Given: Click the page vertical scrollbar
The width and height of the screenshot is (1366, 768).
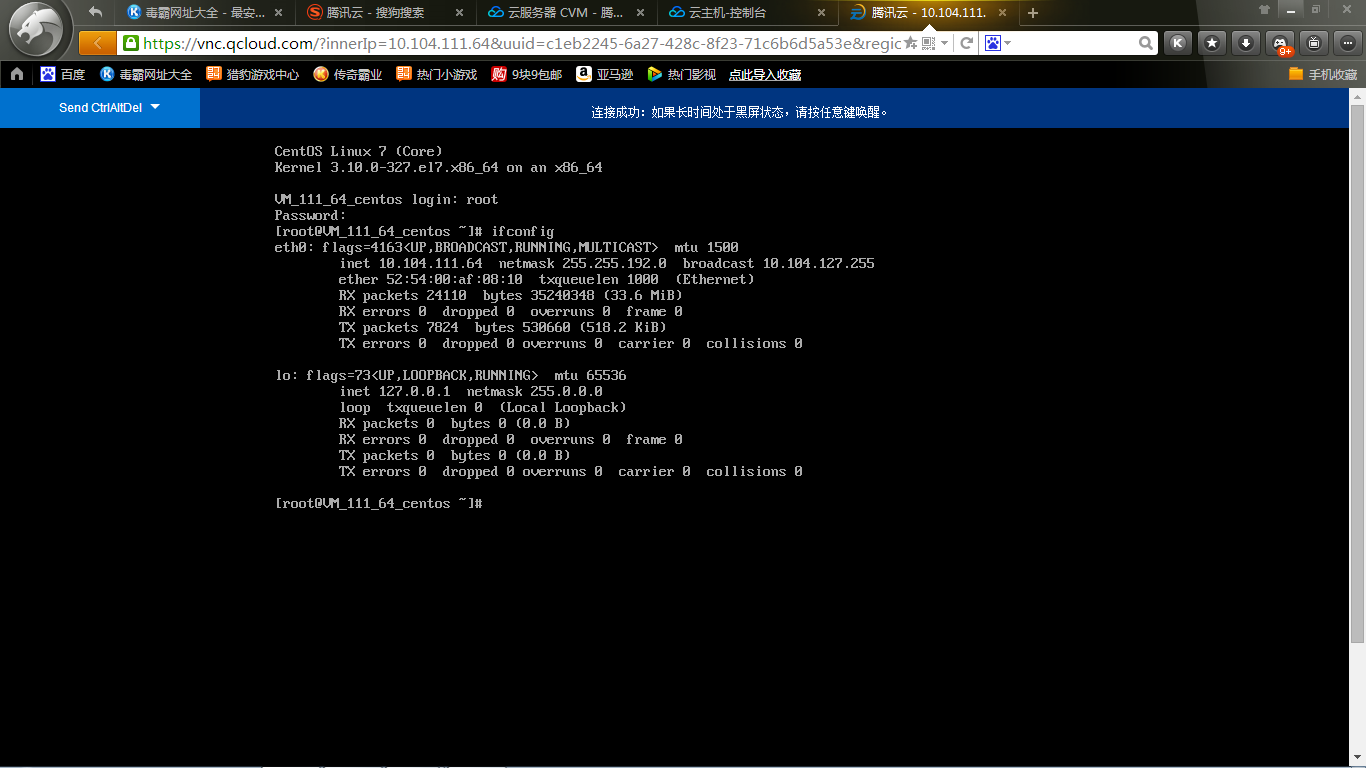Looking at the screenshot, I should click(1358, 372).
